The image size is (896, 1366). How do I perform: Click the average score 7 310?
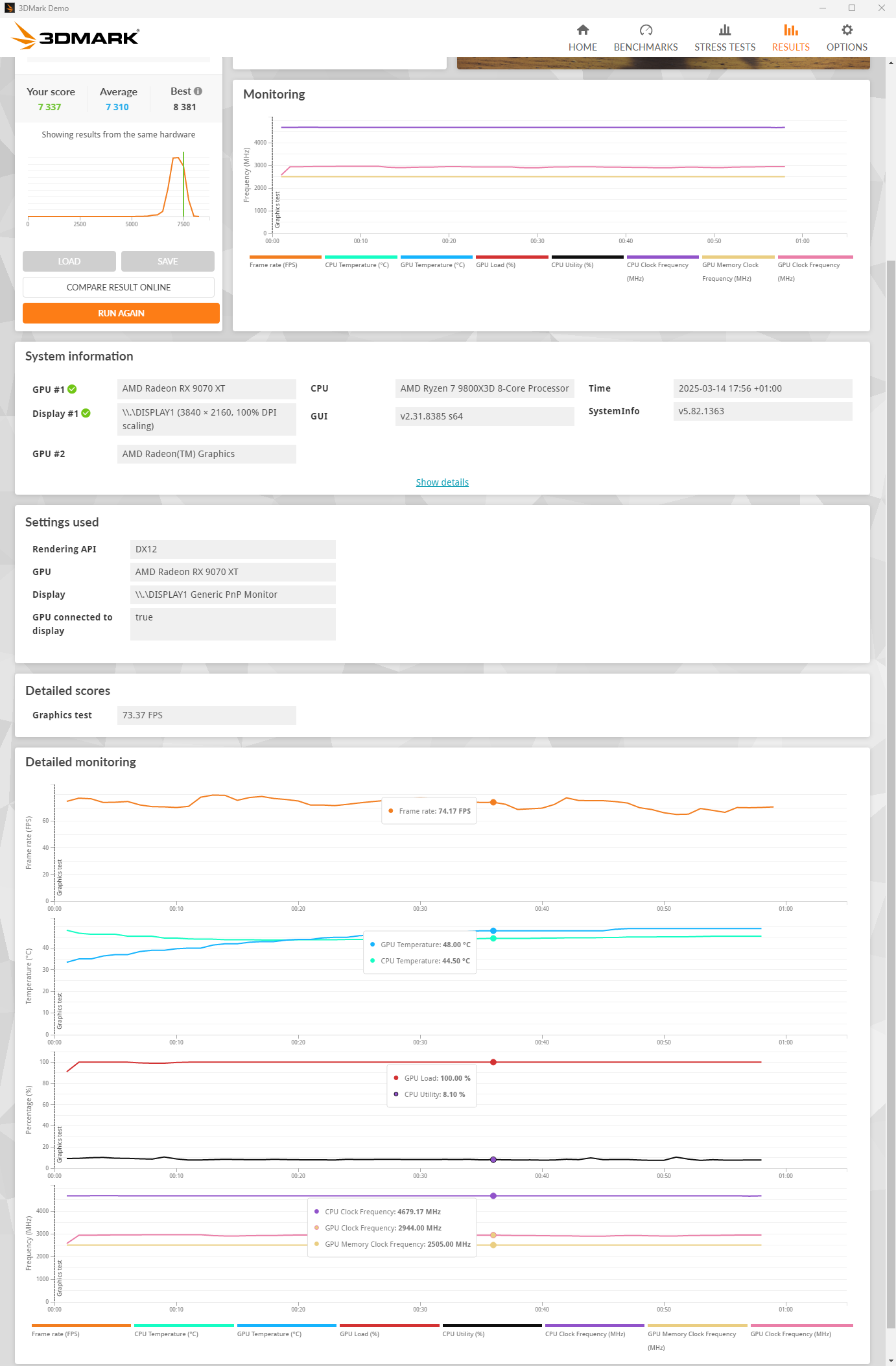pos(117,107)
